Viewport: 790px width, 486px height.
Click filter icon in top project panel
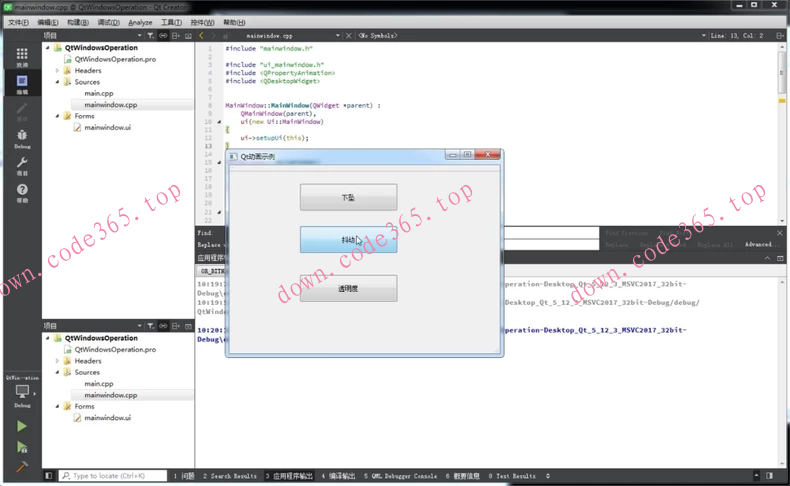pos(150,36)
